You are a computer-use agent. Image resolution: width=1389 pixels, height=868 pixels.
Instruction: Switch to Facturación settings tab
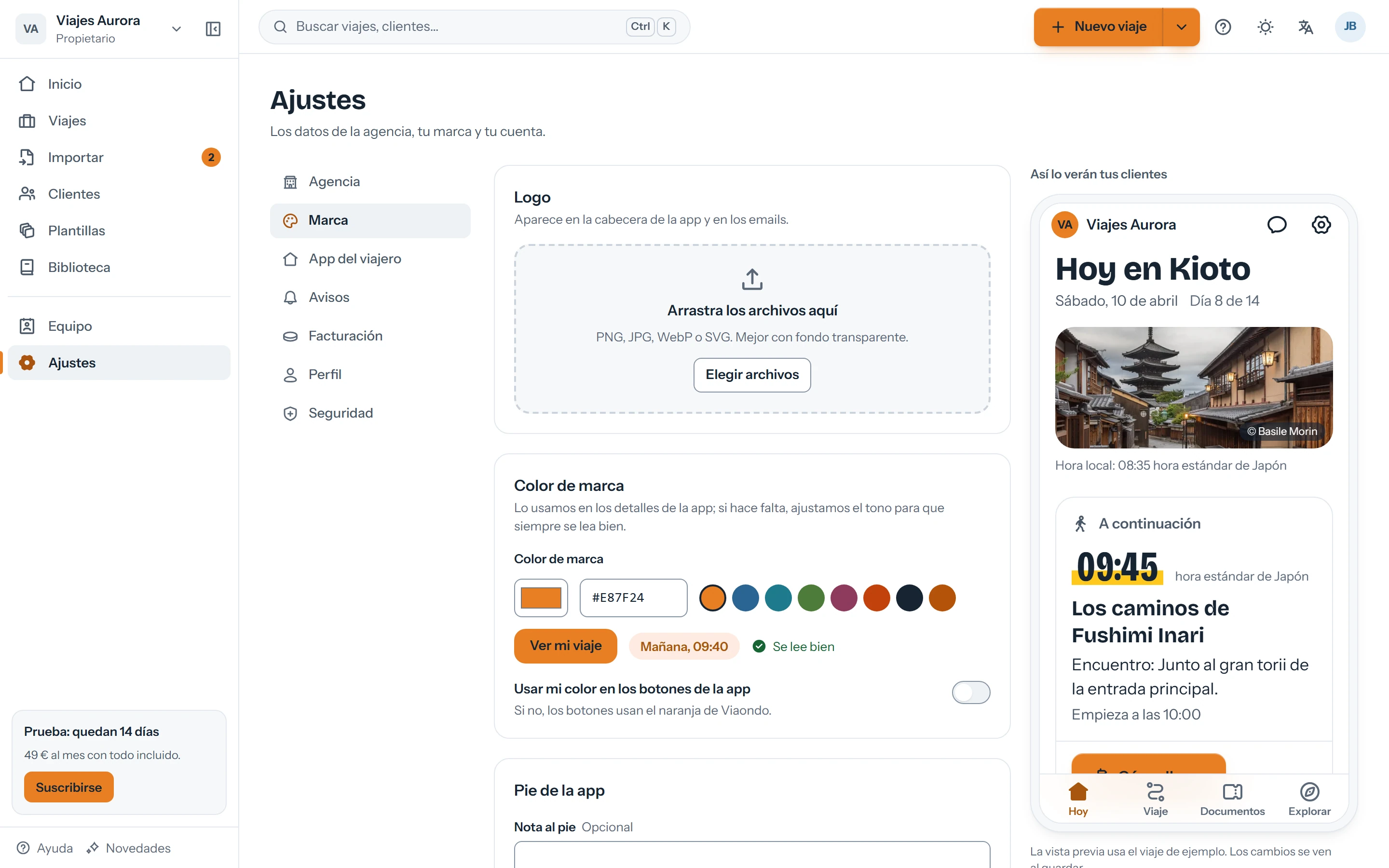click(x=370, y=336)
